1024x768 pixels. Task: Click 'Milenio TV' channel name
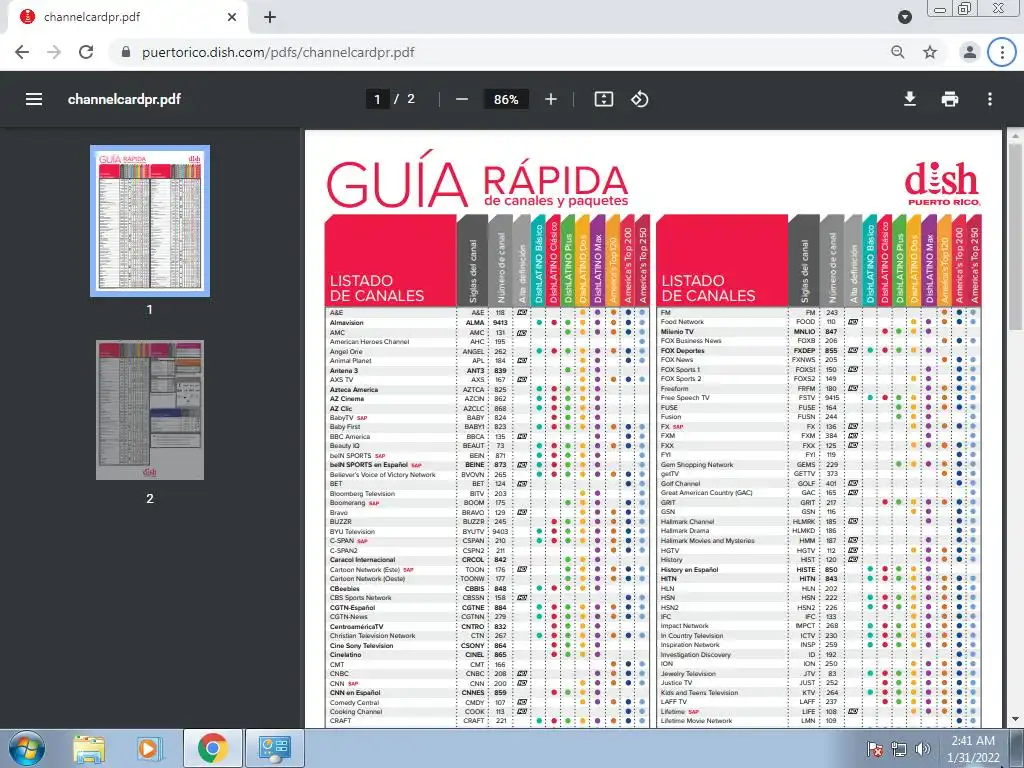(x=677, y=332)
